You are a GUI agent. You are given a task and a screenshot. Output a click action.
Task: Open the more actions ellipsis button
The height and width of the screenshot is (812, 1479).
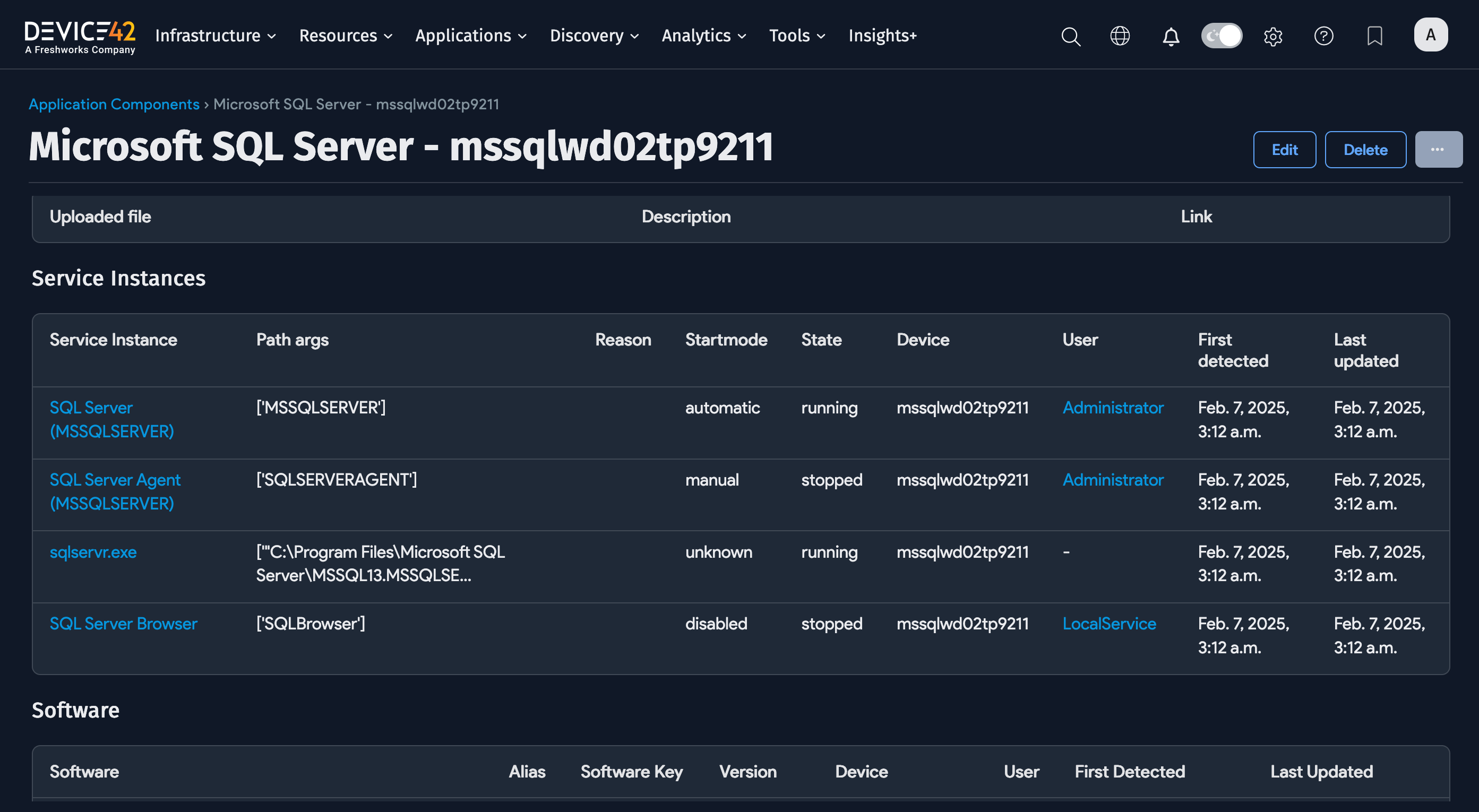click(x=1438, y=150)
